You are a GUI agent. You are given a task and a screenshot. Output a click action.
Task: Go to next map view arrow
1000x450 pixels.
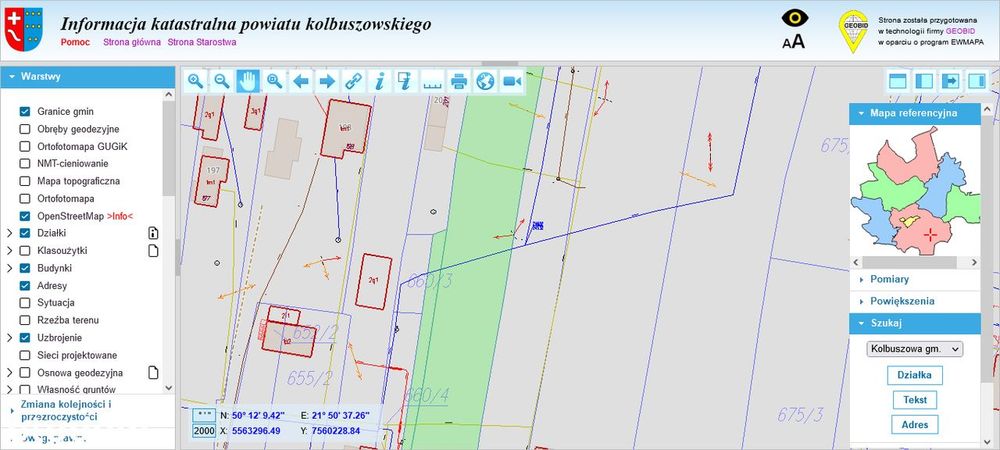327,81
